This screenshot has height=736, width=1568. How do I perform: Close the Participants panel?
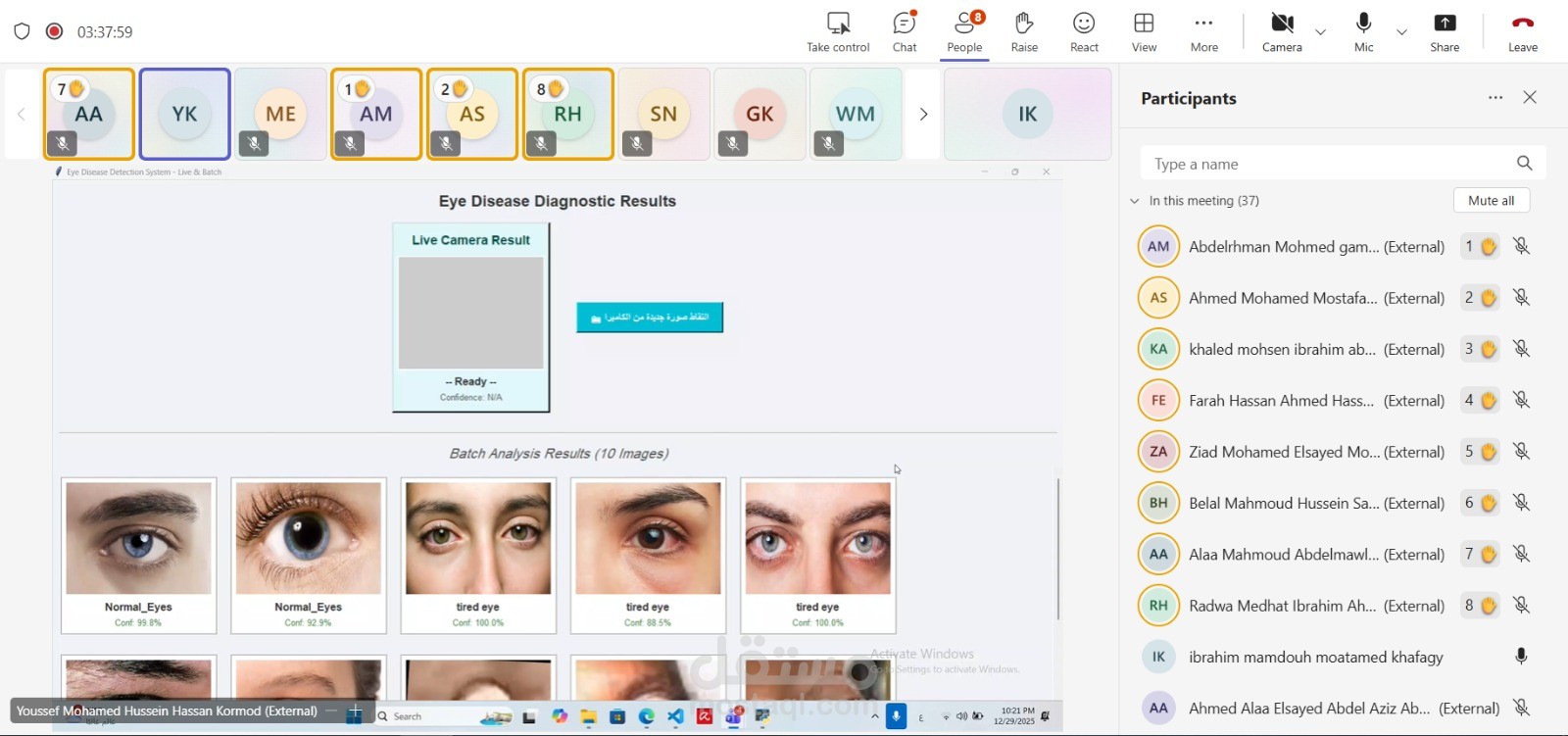1530,97
